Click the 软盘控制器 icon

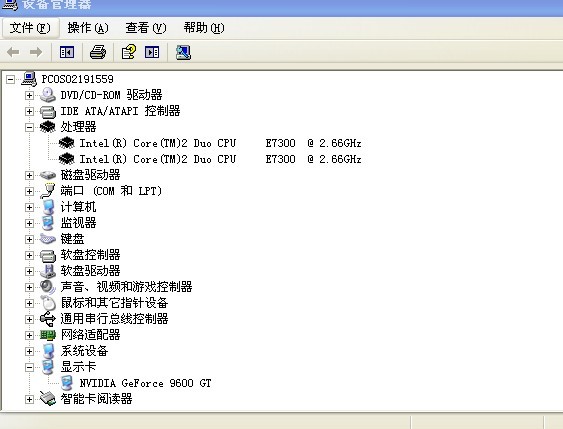pos(48,256)
